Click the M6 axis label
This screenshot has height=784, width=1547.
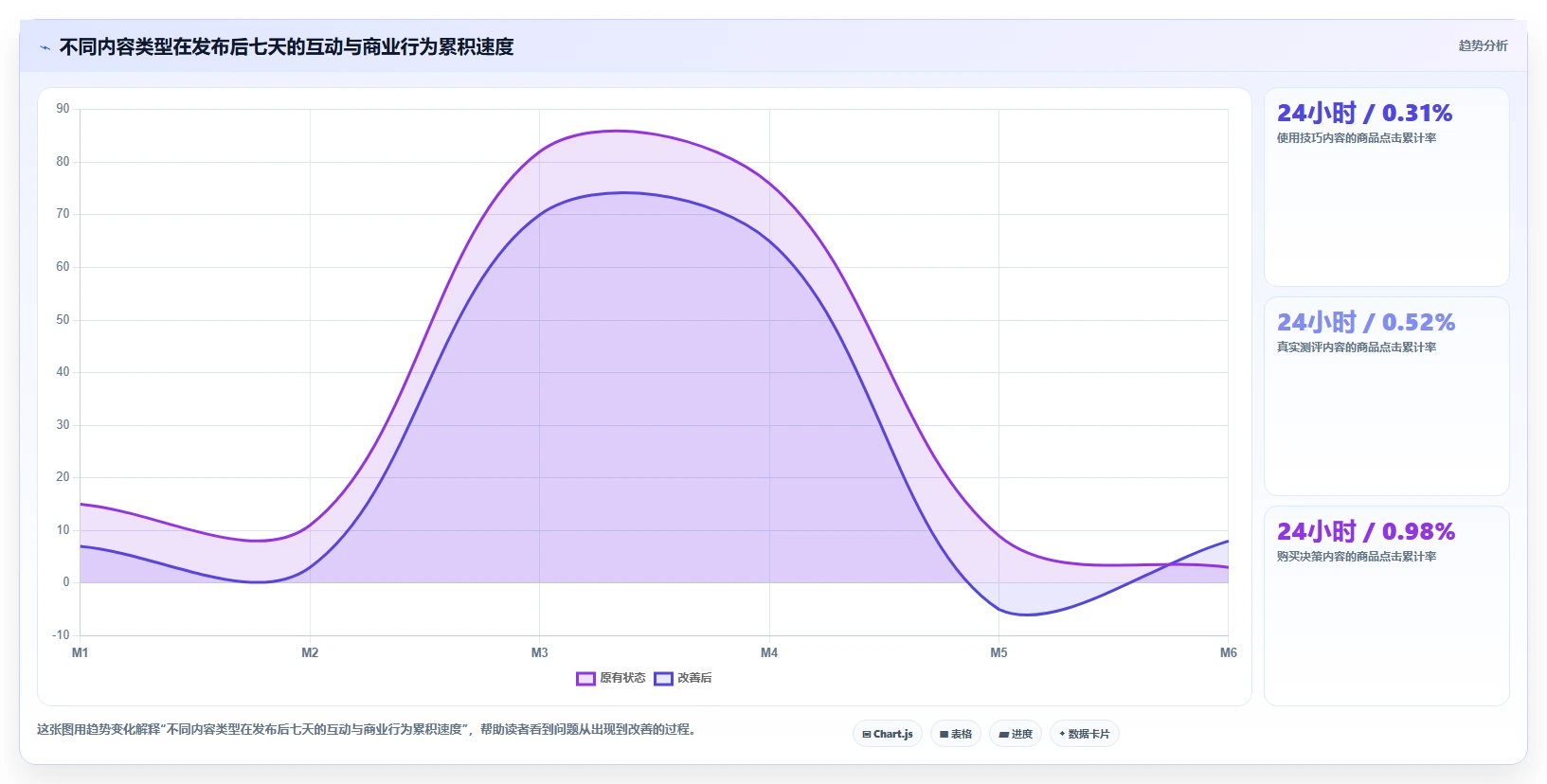(1228, 652)
